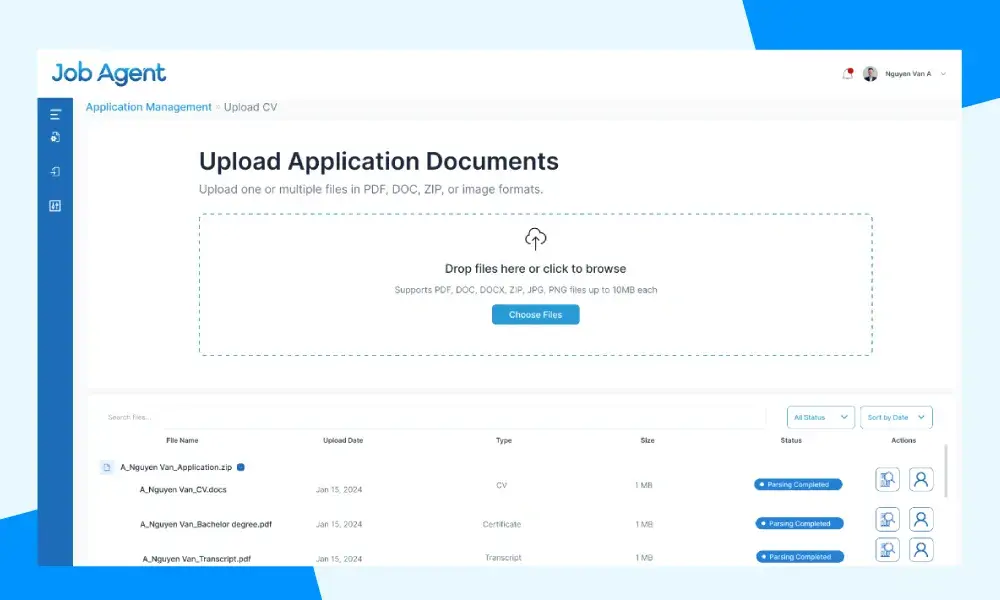The width and height of the screenshot is (1000, 600).
Task: Expand the All Status dropdown
Action: point(820,418)
